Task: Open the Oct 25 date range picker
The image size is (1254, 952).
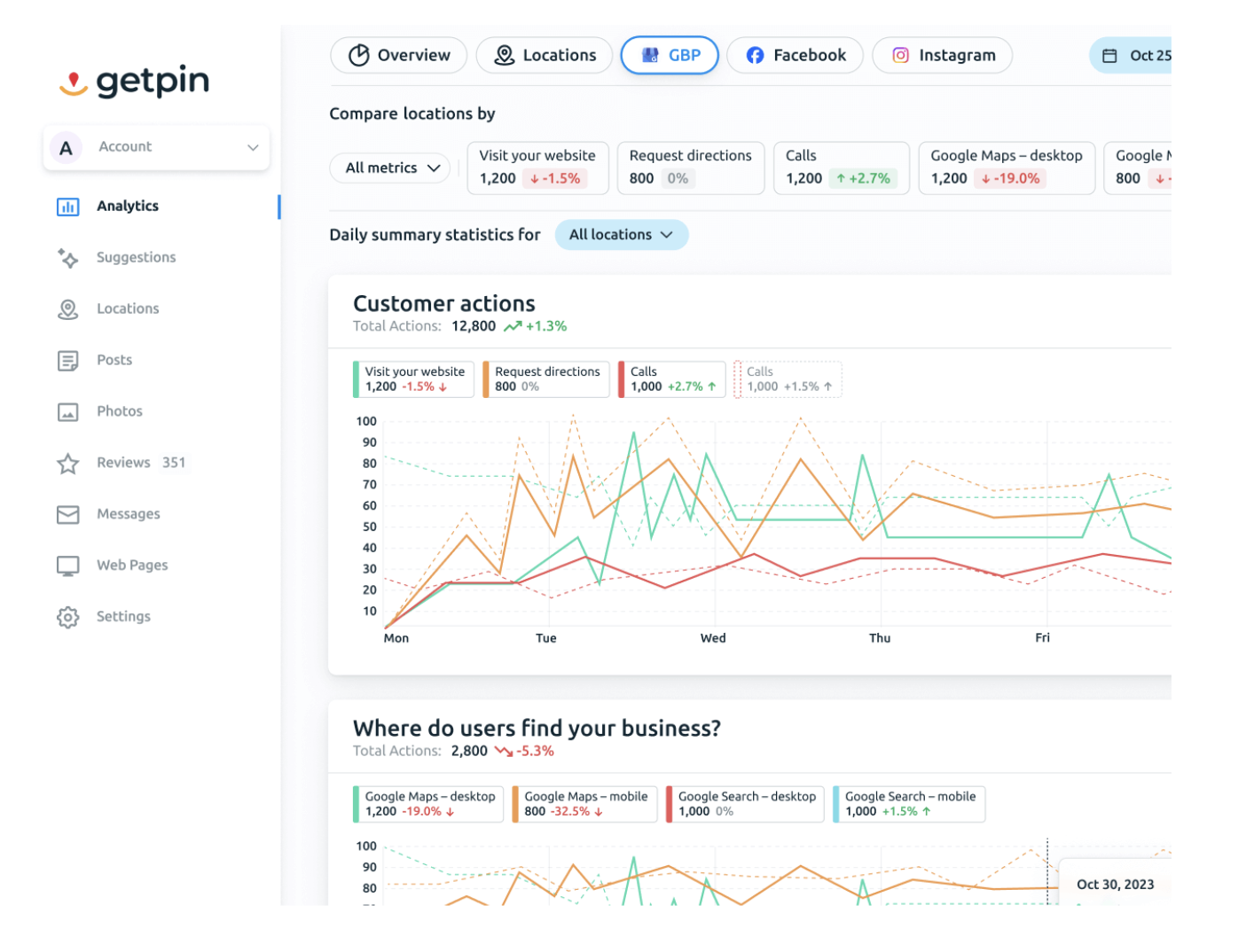Action: click(1135, 55)
